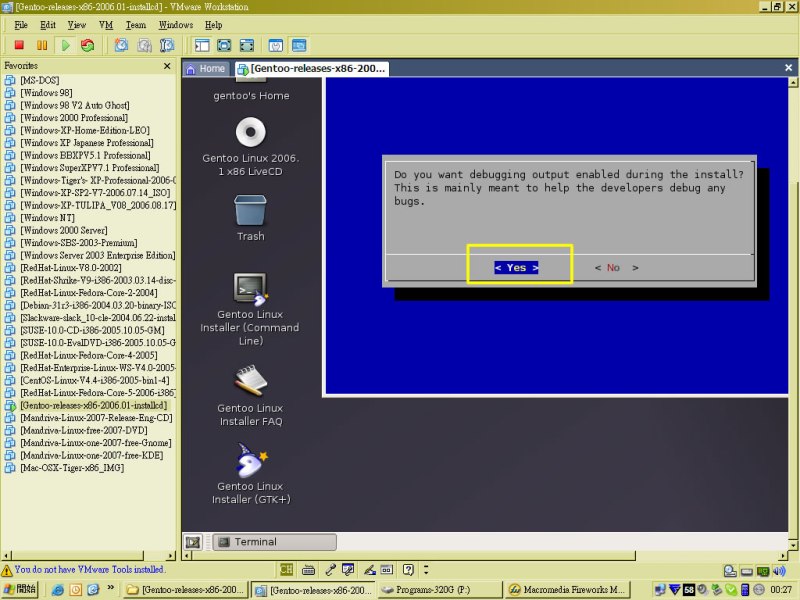Screen dimensions: 800x600
Task: Launch Gentoo Linux Installer (GTK+)
Action: pyautogui.click(x=251, y=474)
